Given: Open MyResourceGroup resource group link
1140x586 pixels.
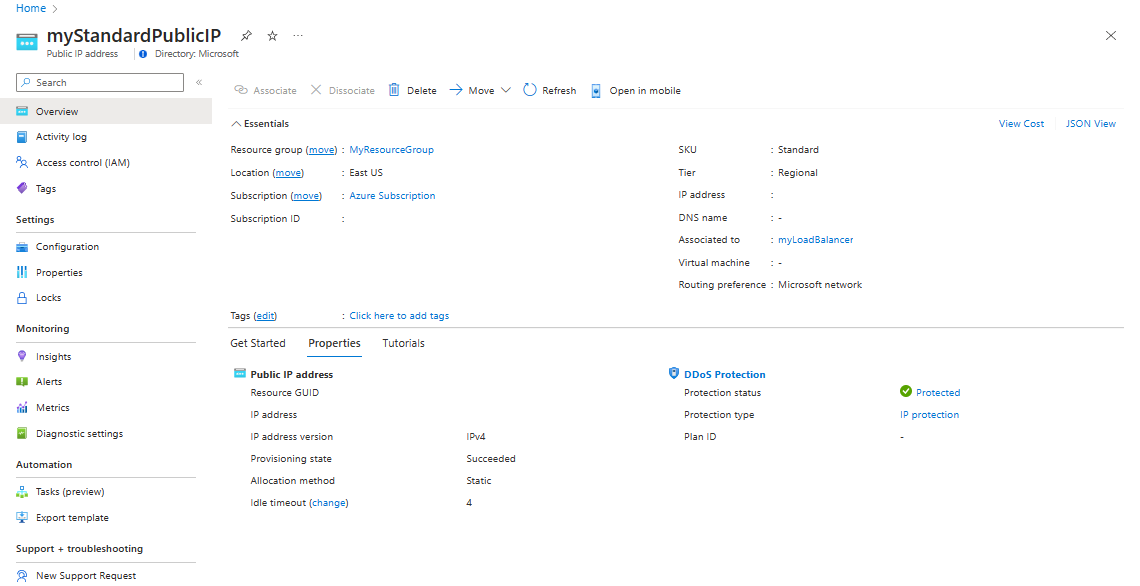Looking at the screenshot, I should tap(391, 150).
